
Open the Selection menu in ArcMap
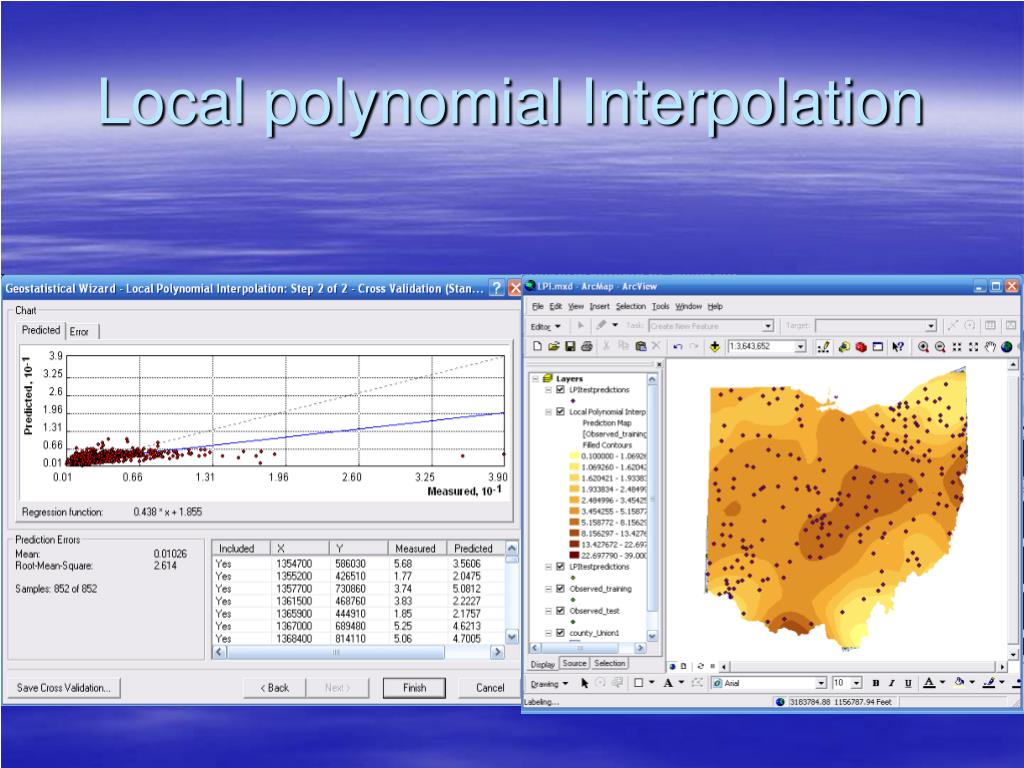pyautogui.click(x=630, y=306)
